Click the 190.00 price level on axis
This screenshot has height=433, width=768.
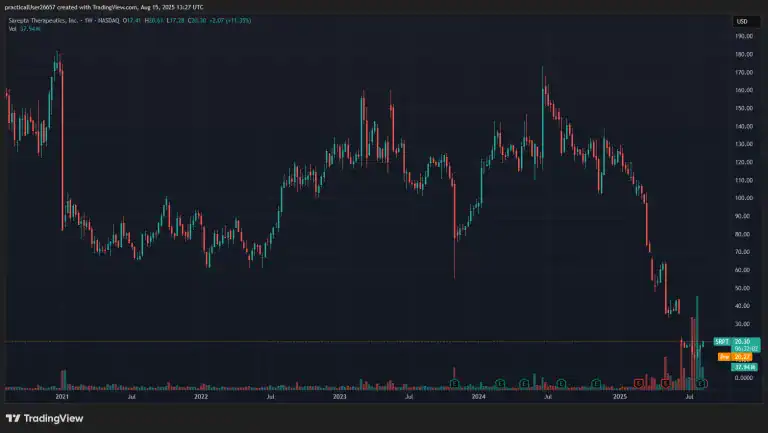pos(743,36)
